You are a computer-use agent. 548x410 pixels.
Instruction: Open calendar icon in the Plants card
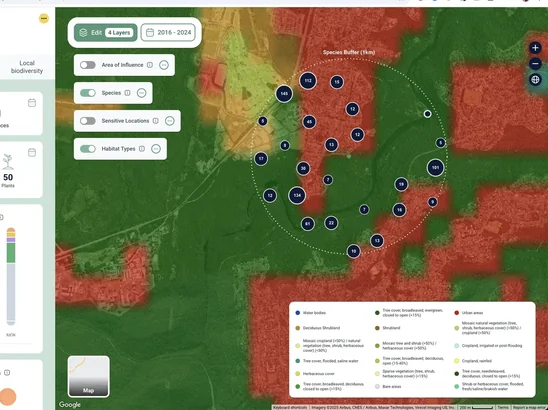(x=32, y=152)
